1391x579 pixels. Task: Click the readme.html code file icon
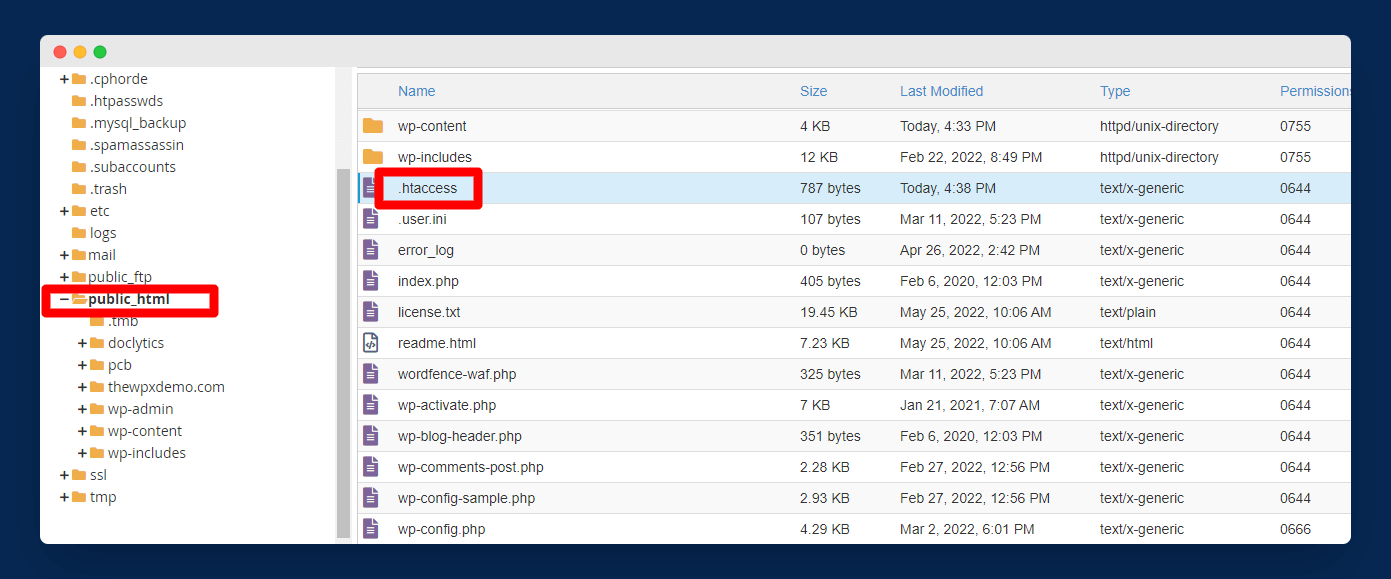(x=371, y=343)
